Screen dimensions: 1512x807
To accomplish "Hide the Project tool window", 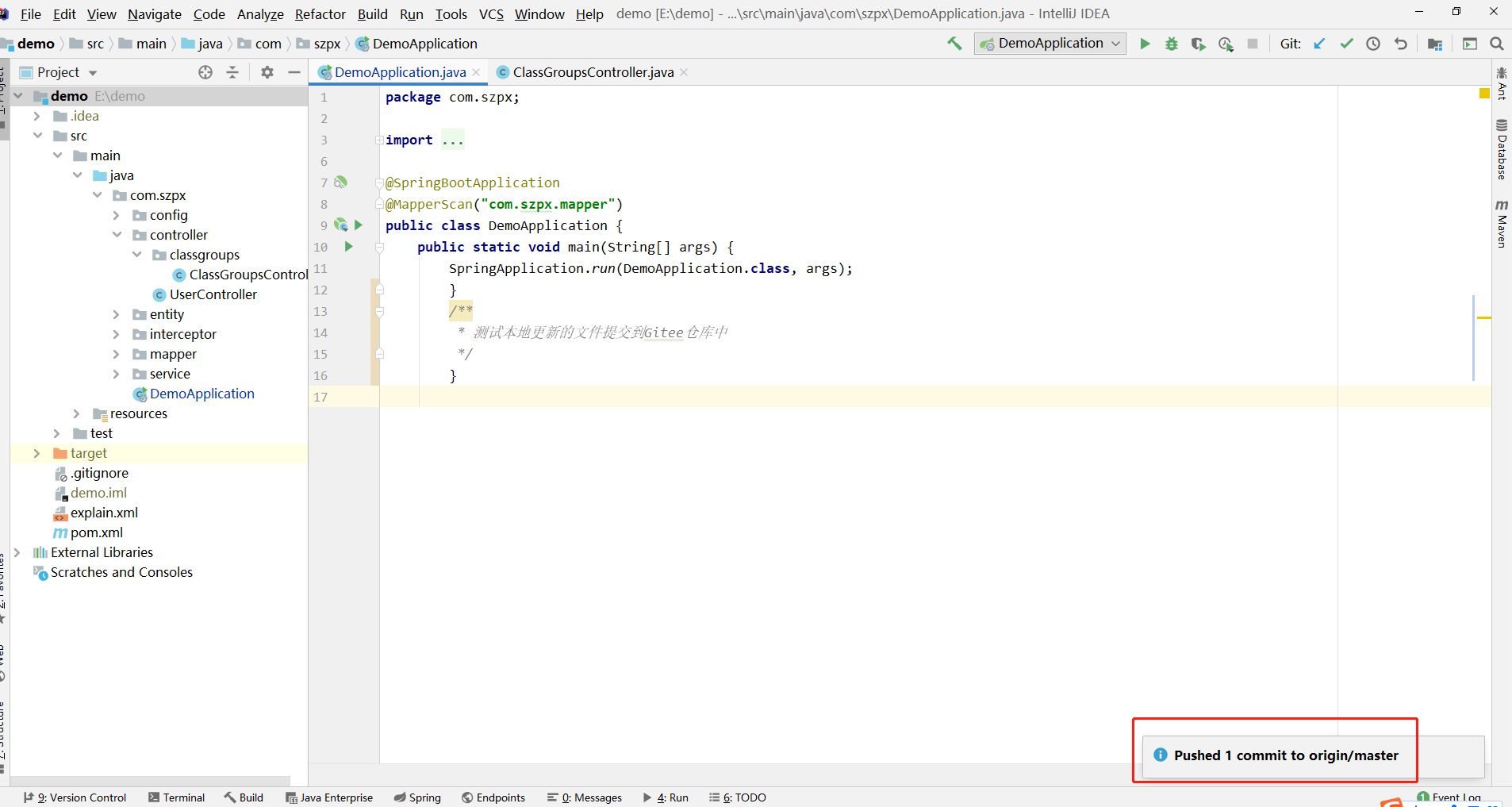I will point(294,72).
